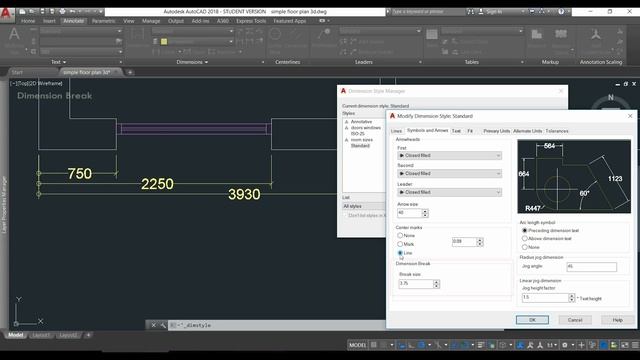Click Cancel in Modify Dimension Style dialog
This screenshot has height=360, width=640.
click(575, 320)
